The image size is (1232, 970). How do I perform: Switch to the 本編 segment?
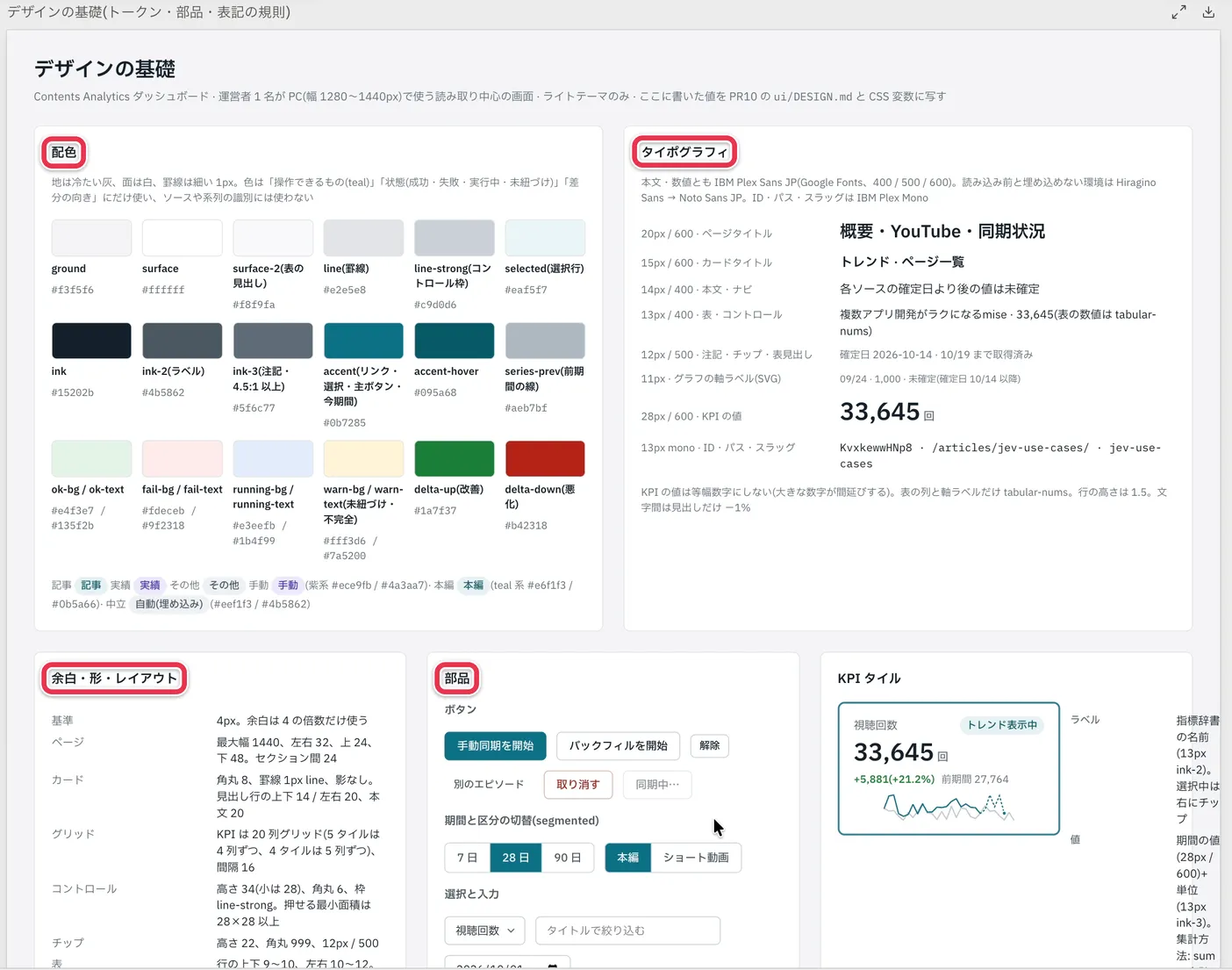click(x=628, y=858)
